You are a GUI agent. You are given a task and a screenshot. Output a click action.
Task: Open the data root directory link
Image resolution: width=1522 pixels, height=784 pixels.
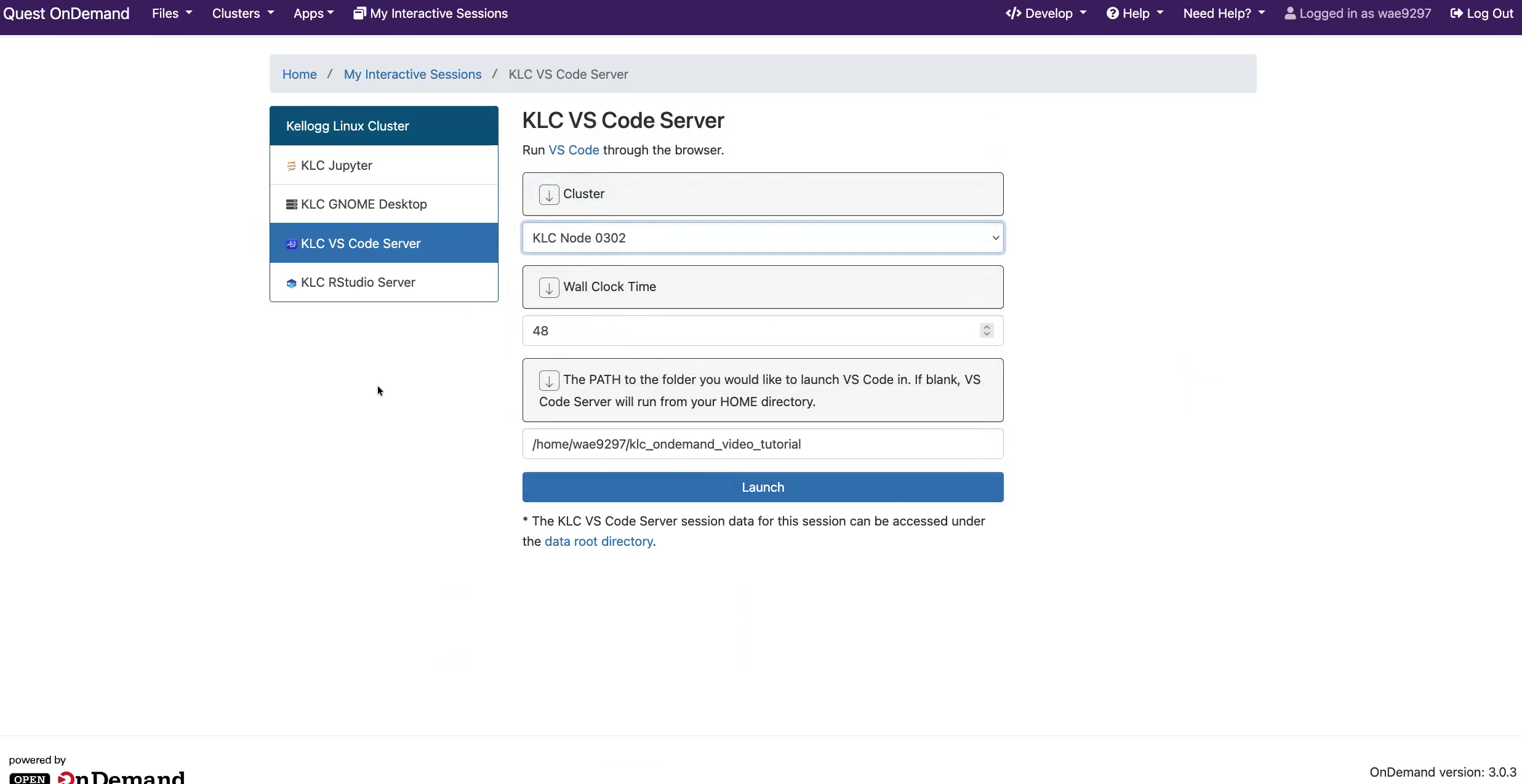[x=599, y=542]
